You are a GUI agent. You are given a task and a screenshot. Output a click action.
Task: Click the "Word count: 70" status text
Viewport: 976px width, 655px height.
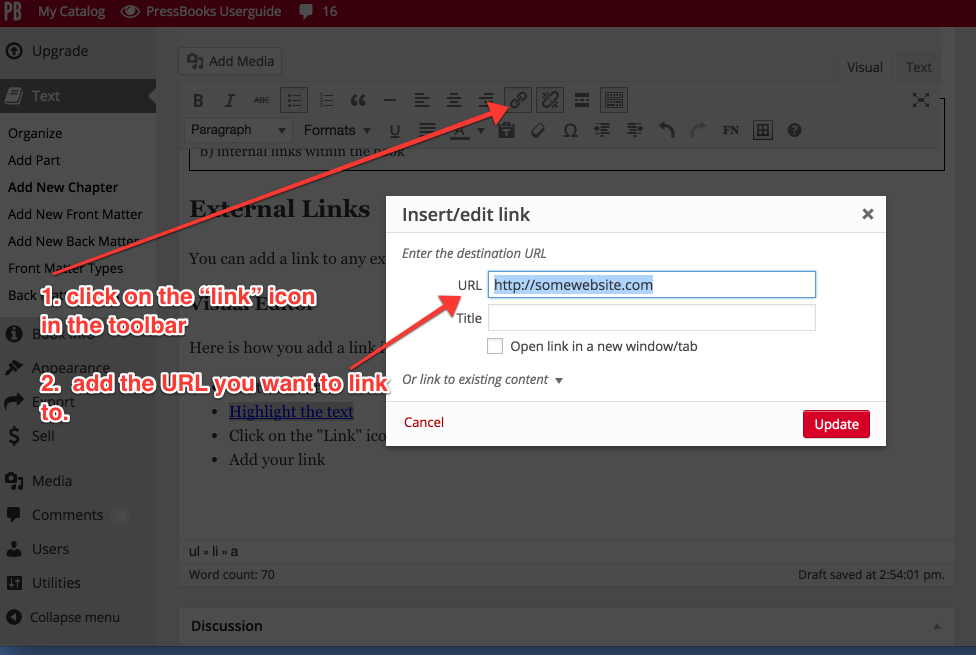pos(232,575)
